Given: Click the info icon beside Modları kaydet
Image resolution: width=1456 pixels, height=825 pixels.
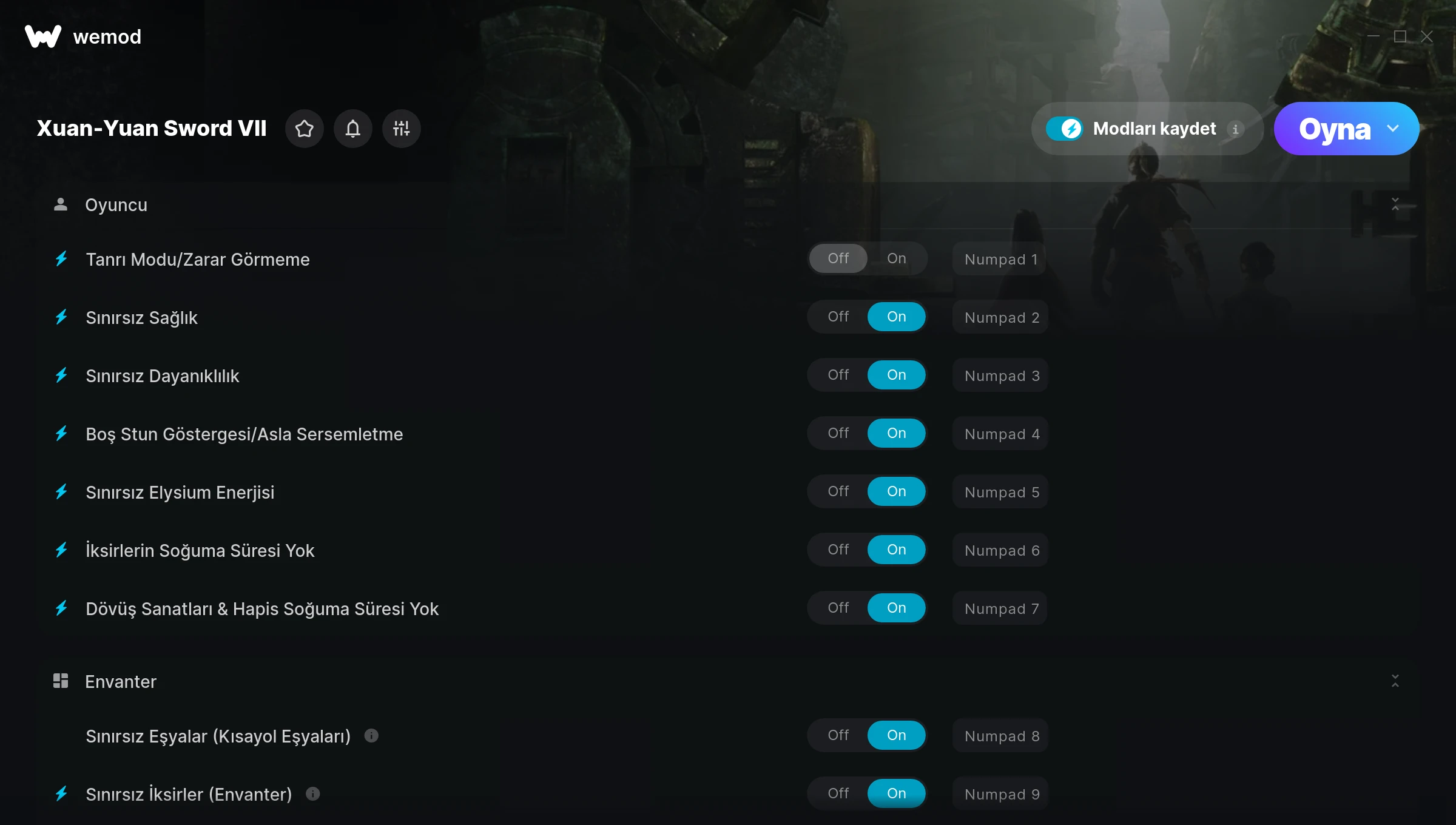Looking at the screenshot, I should pos(1235,129).
